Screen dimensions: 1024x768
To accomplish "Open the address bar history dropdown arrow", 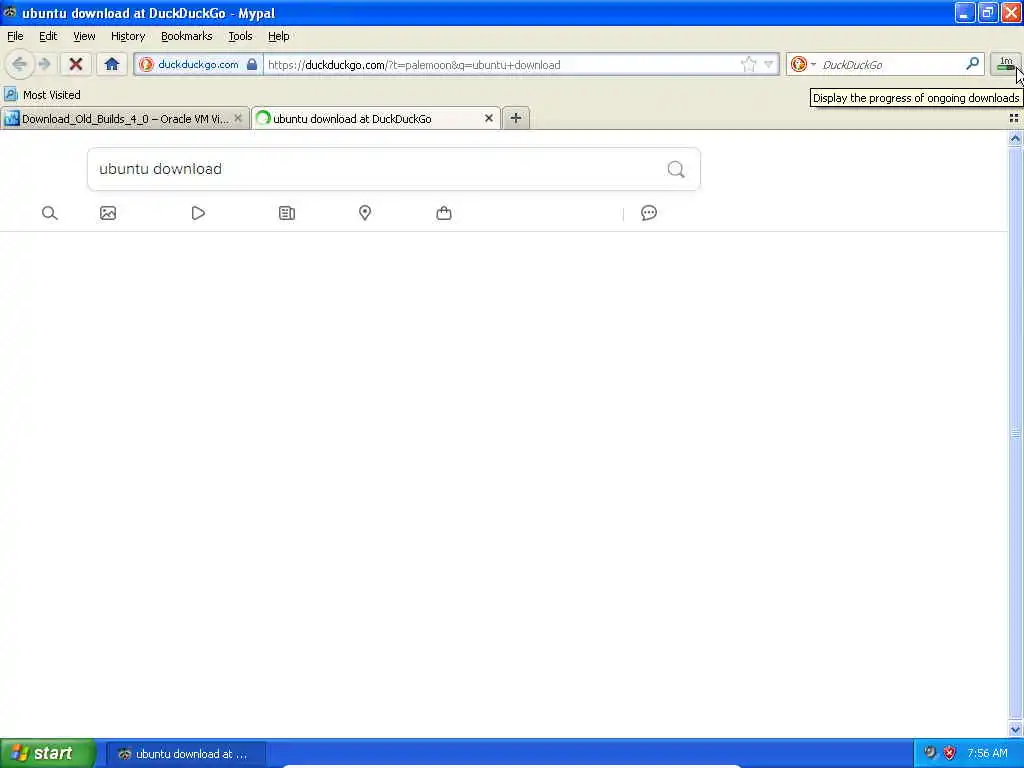I will point(769,64).
